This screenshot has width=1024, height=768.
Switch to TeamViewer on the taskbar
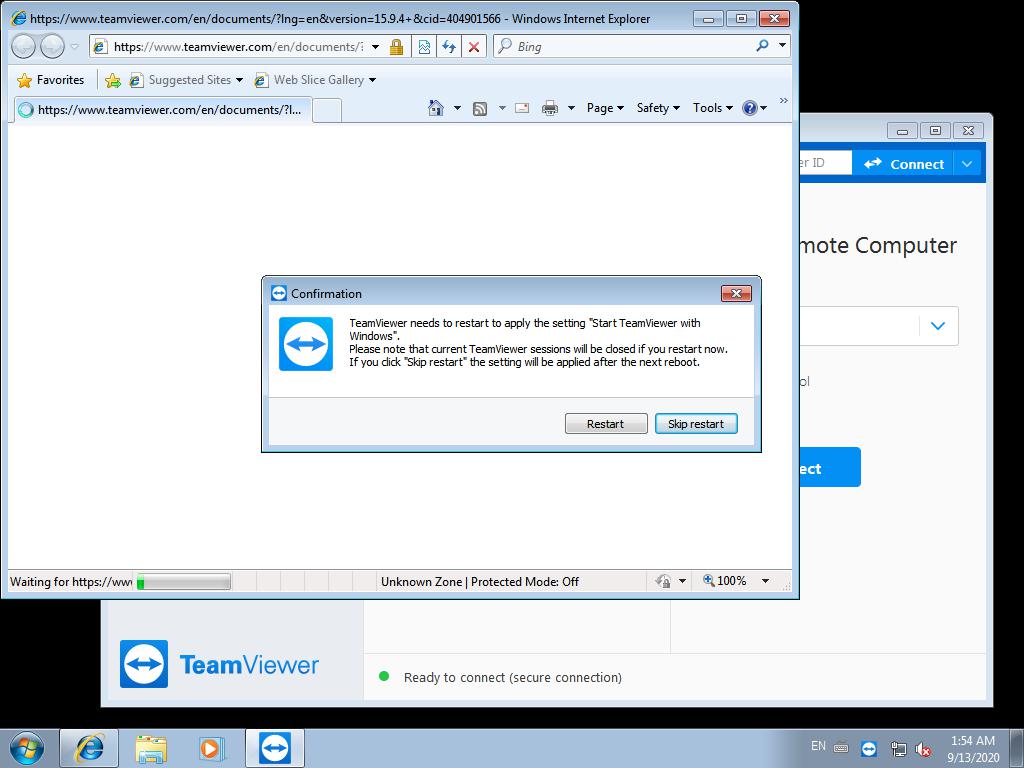(275, 748)
